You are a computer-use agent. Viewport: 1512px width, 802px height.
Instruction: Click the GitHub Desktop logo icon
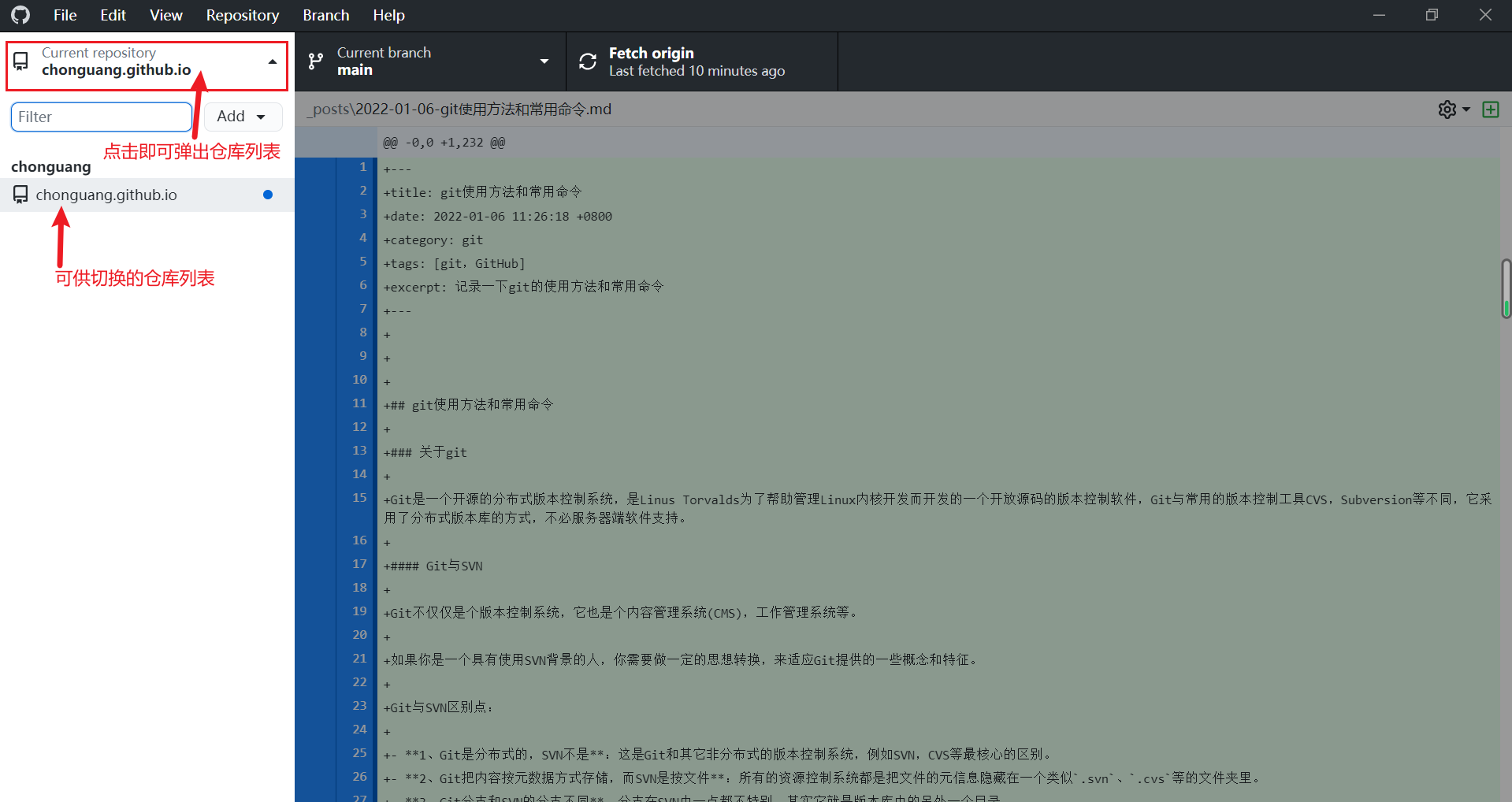point(20,15)
